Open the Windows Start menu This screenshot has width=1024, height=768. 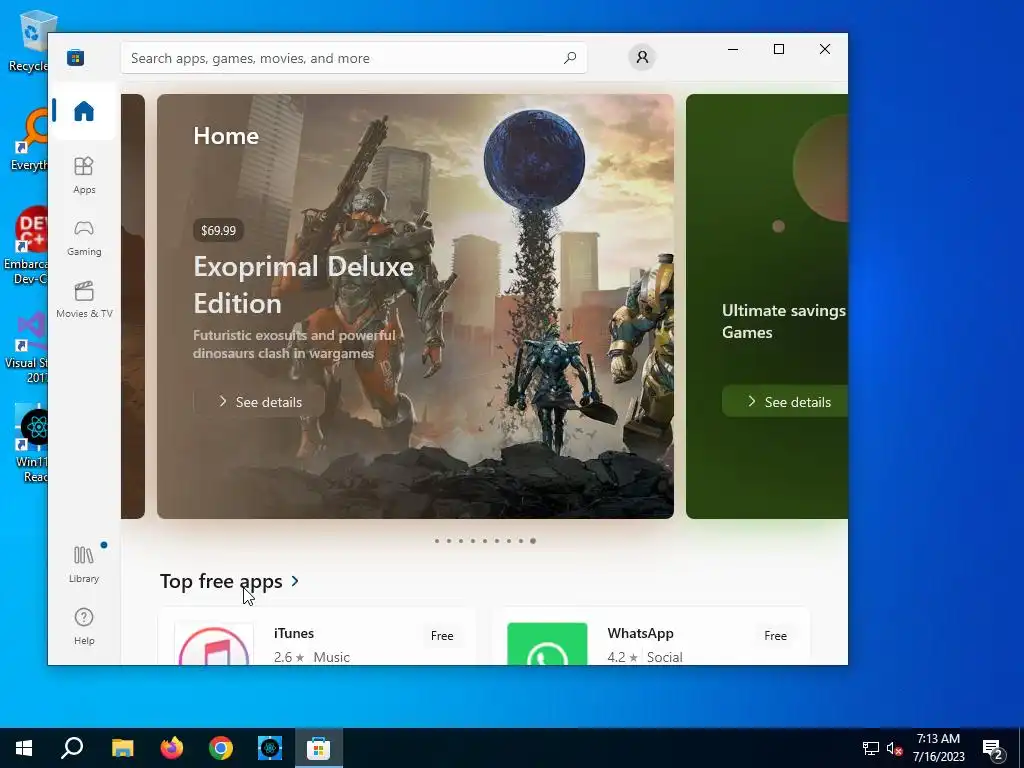(x=24, y=748)
